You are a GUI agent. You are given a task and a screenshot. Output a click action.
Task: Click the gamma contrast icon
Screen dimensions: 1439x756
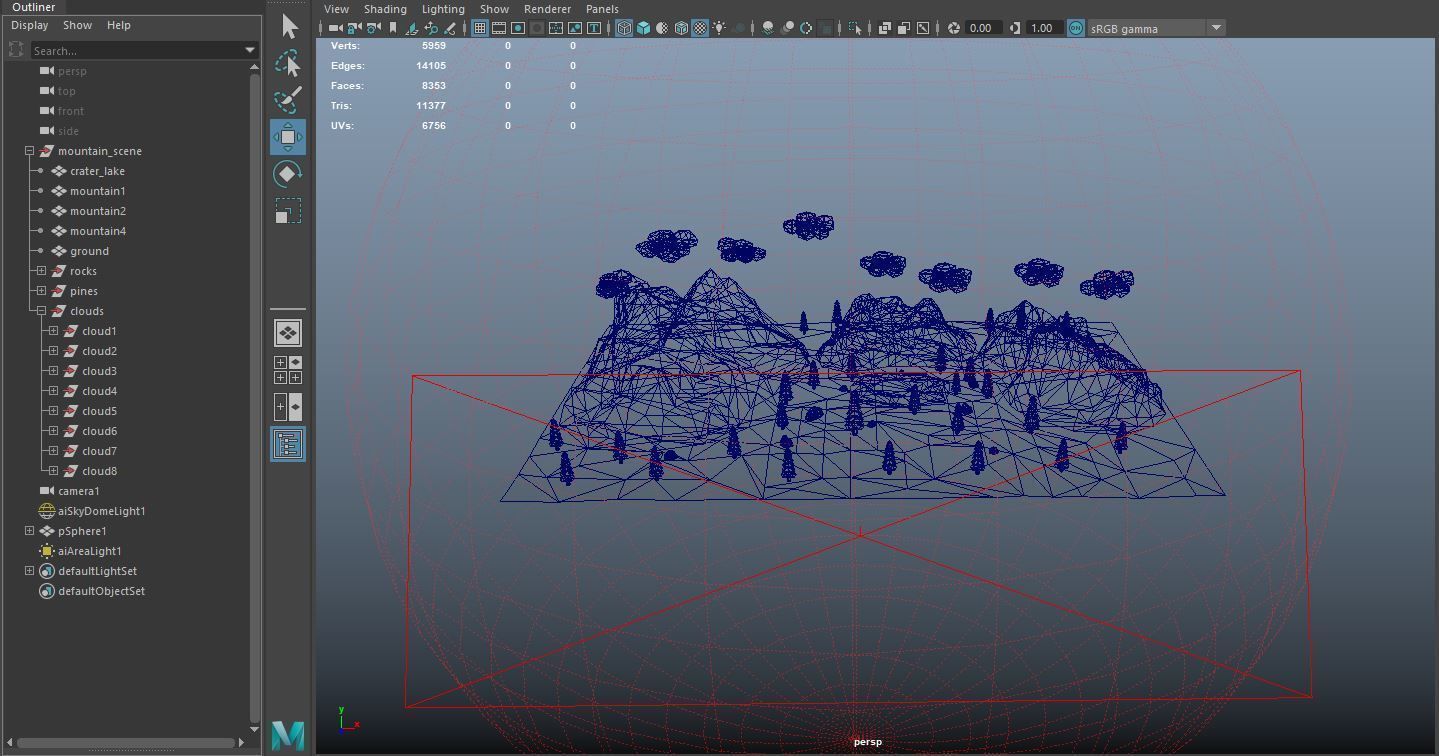coord(1015,28)
